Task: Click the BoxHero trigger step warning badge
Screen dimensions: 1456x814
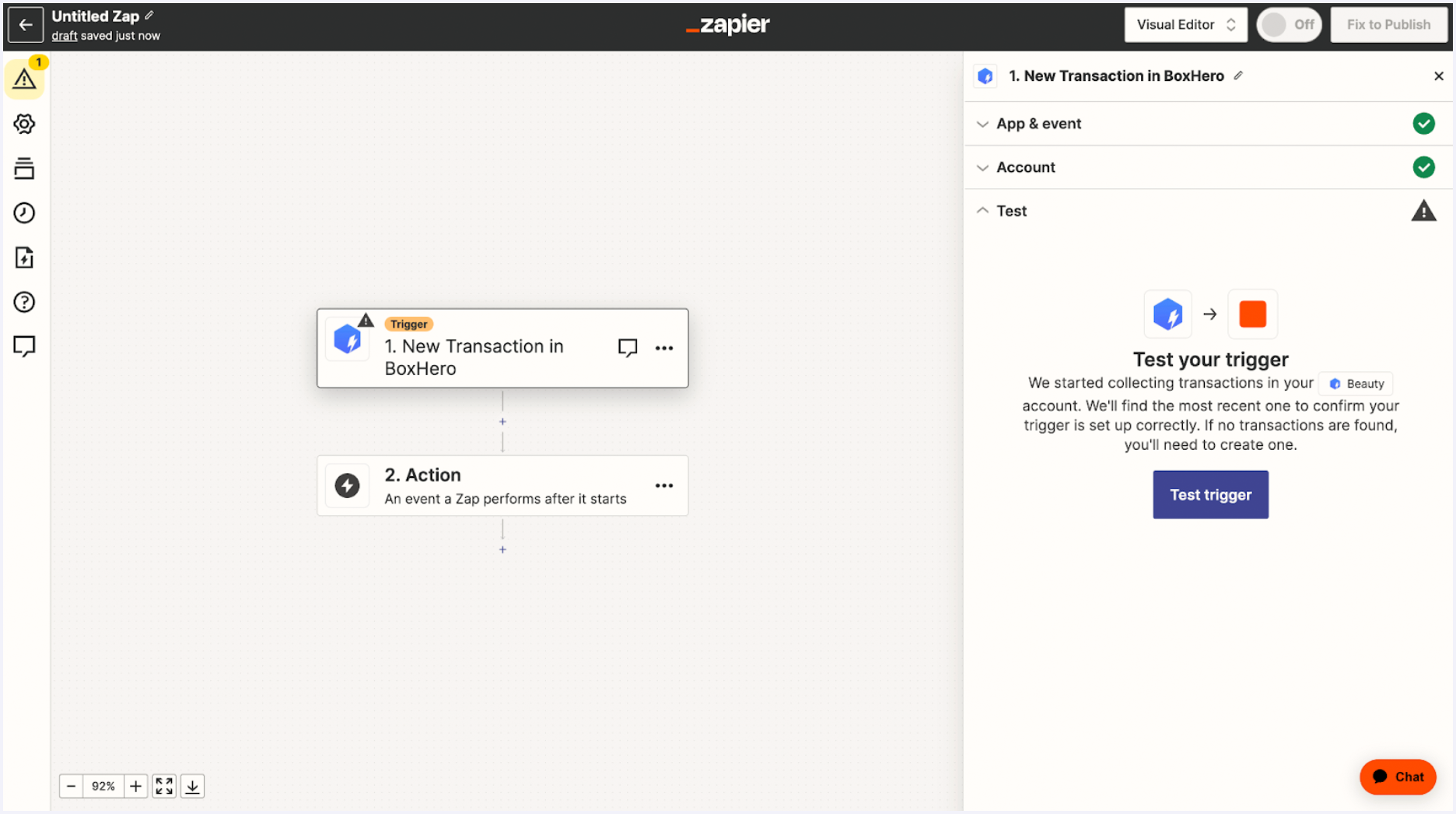Action: point(366,320)
